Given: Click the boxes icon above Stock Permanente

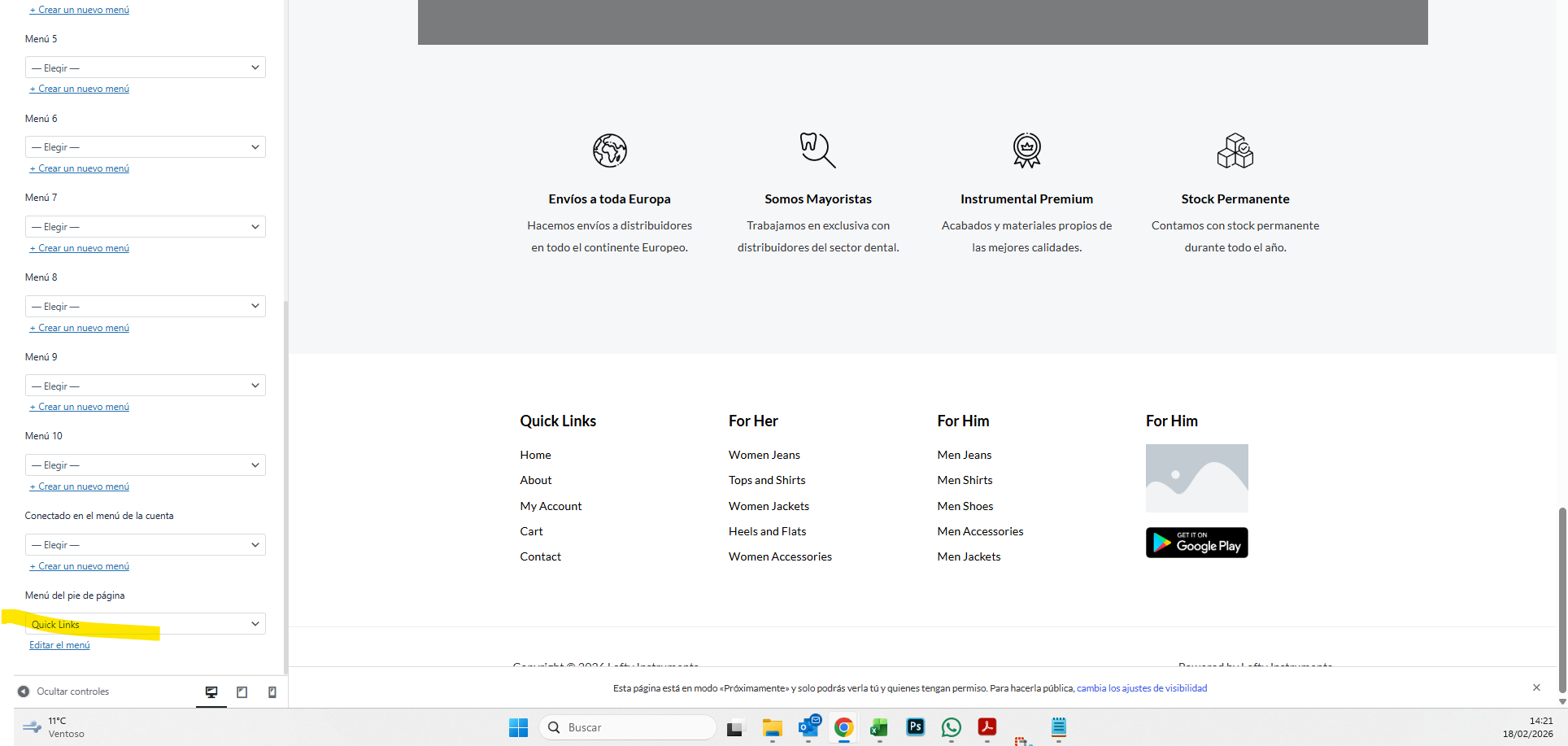Looking at the screenshot, I should point(1235,151).
